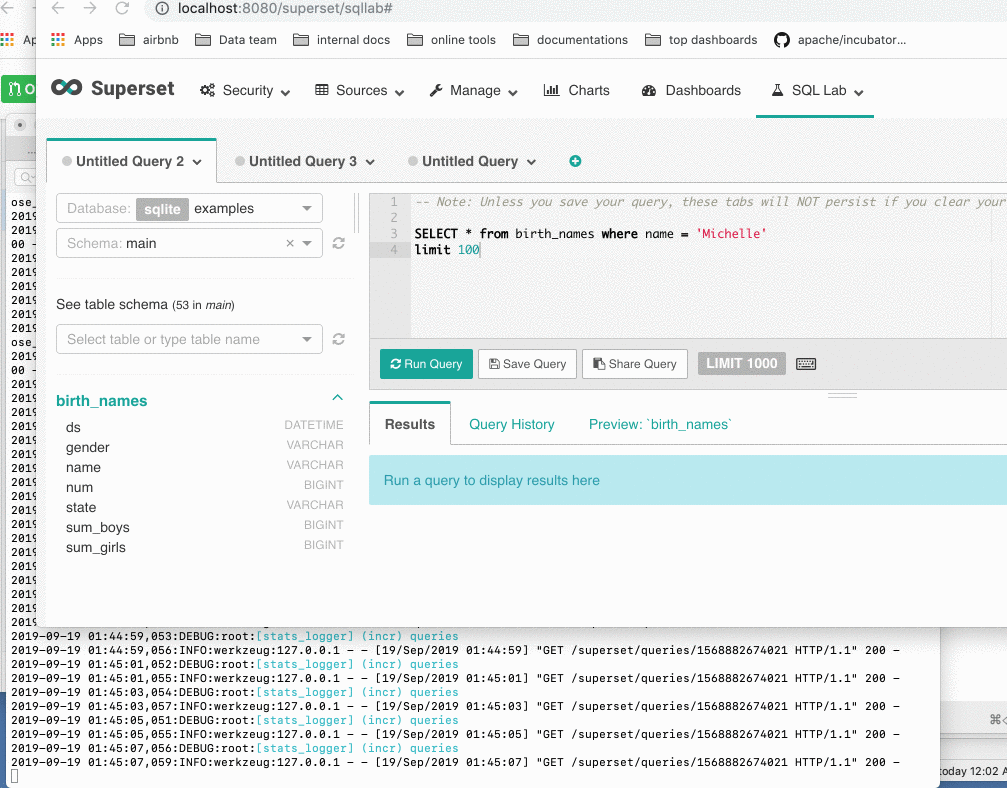Reload the browser page
Screen dimensions: 1007x788
point(122,8)
